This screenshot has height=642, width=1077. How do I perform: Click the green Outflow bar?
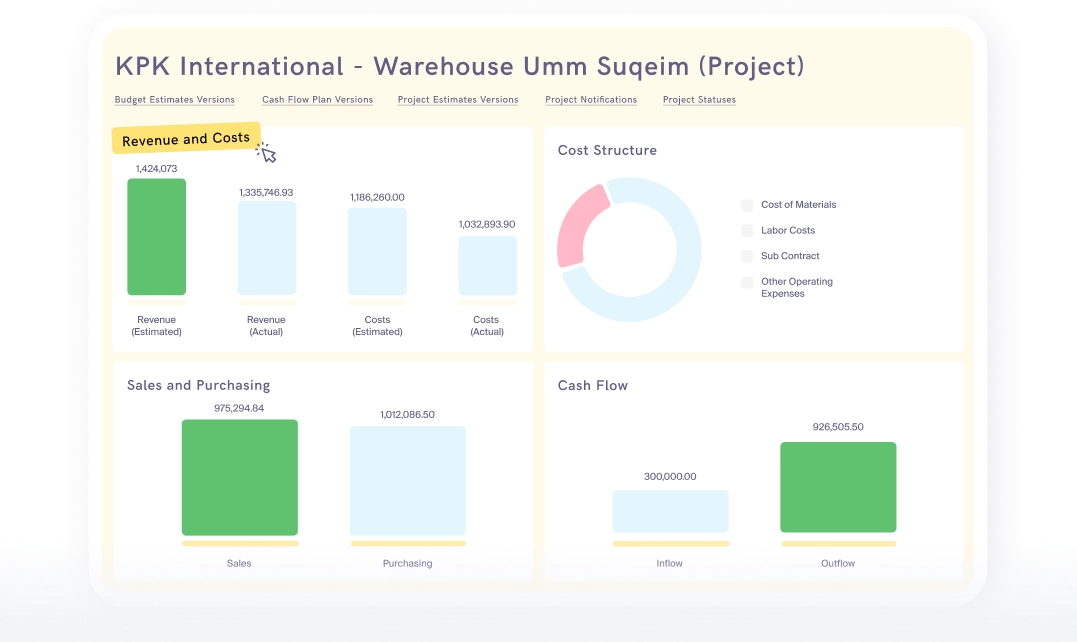[838, 487]
